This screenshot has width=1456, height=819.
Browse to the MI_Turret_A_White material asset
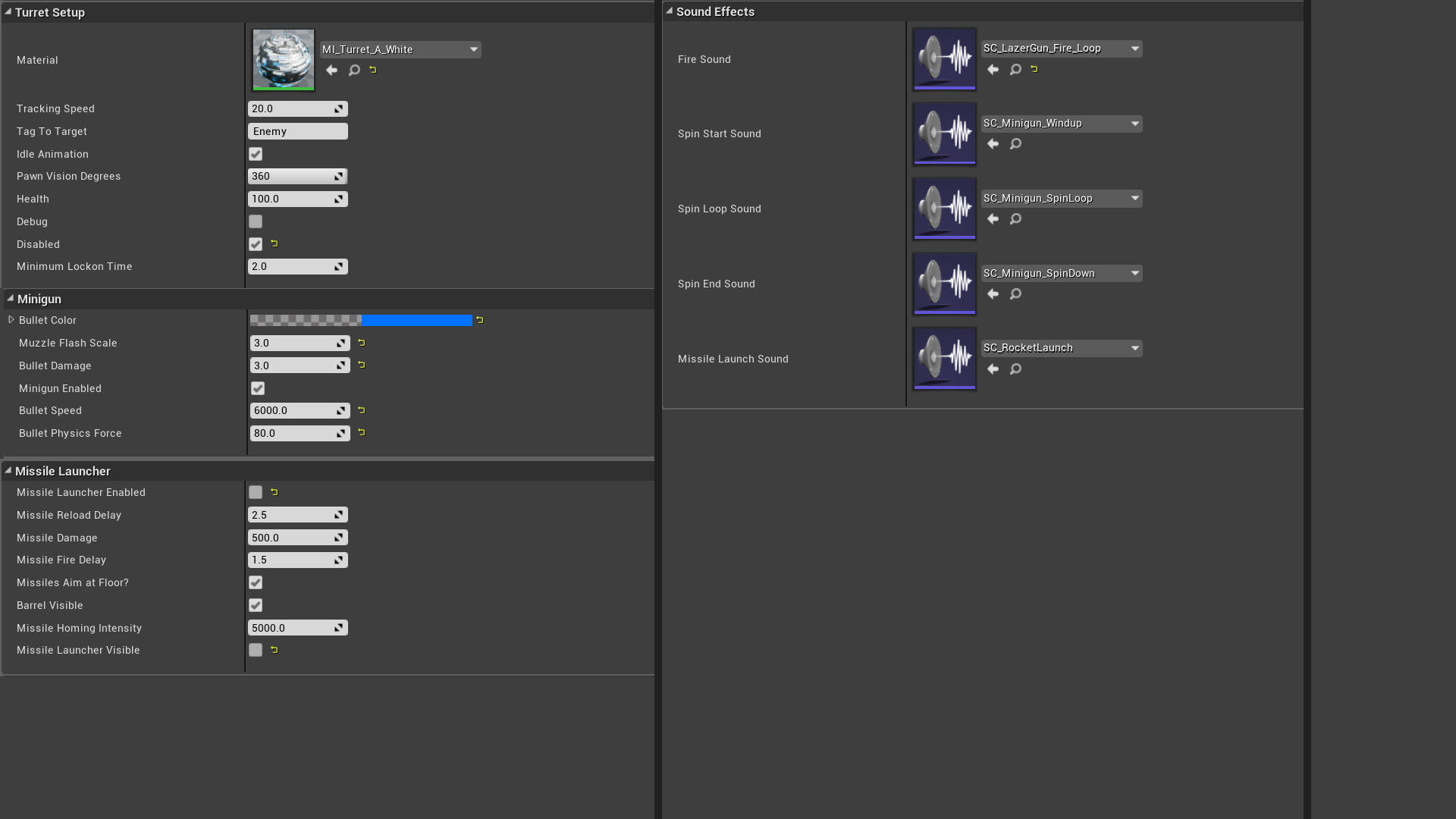click(x=354, y=70)
